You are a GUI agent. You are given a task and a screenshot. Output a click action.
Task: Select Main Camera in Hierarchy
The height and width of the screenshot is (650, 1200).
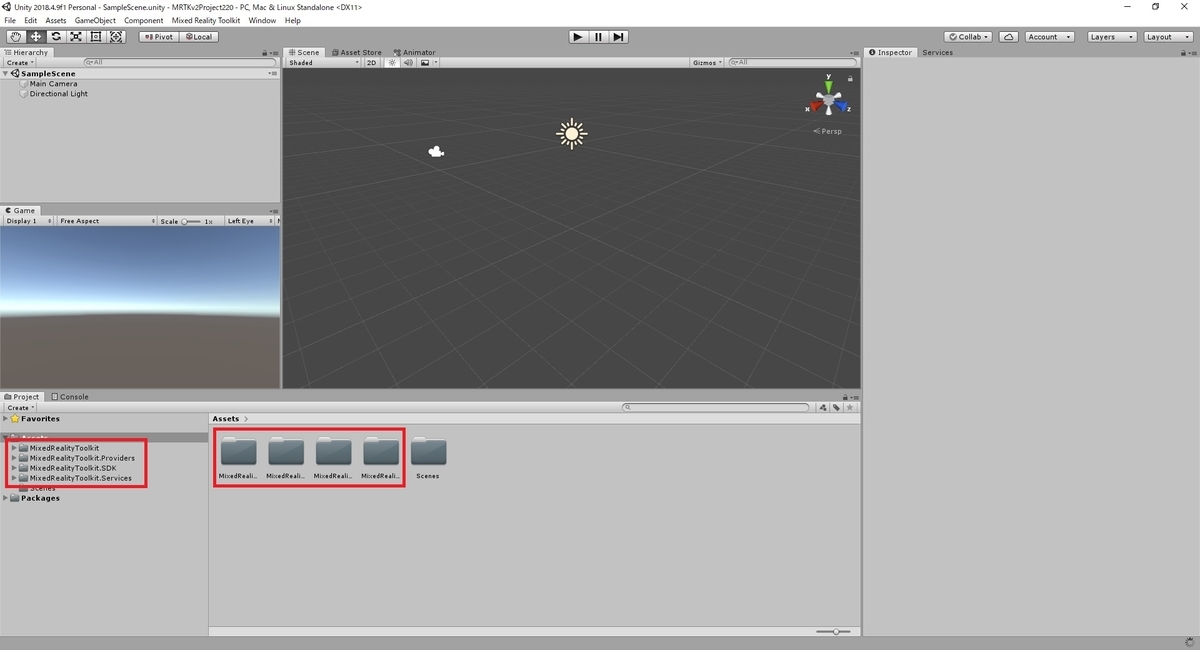53,84
